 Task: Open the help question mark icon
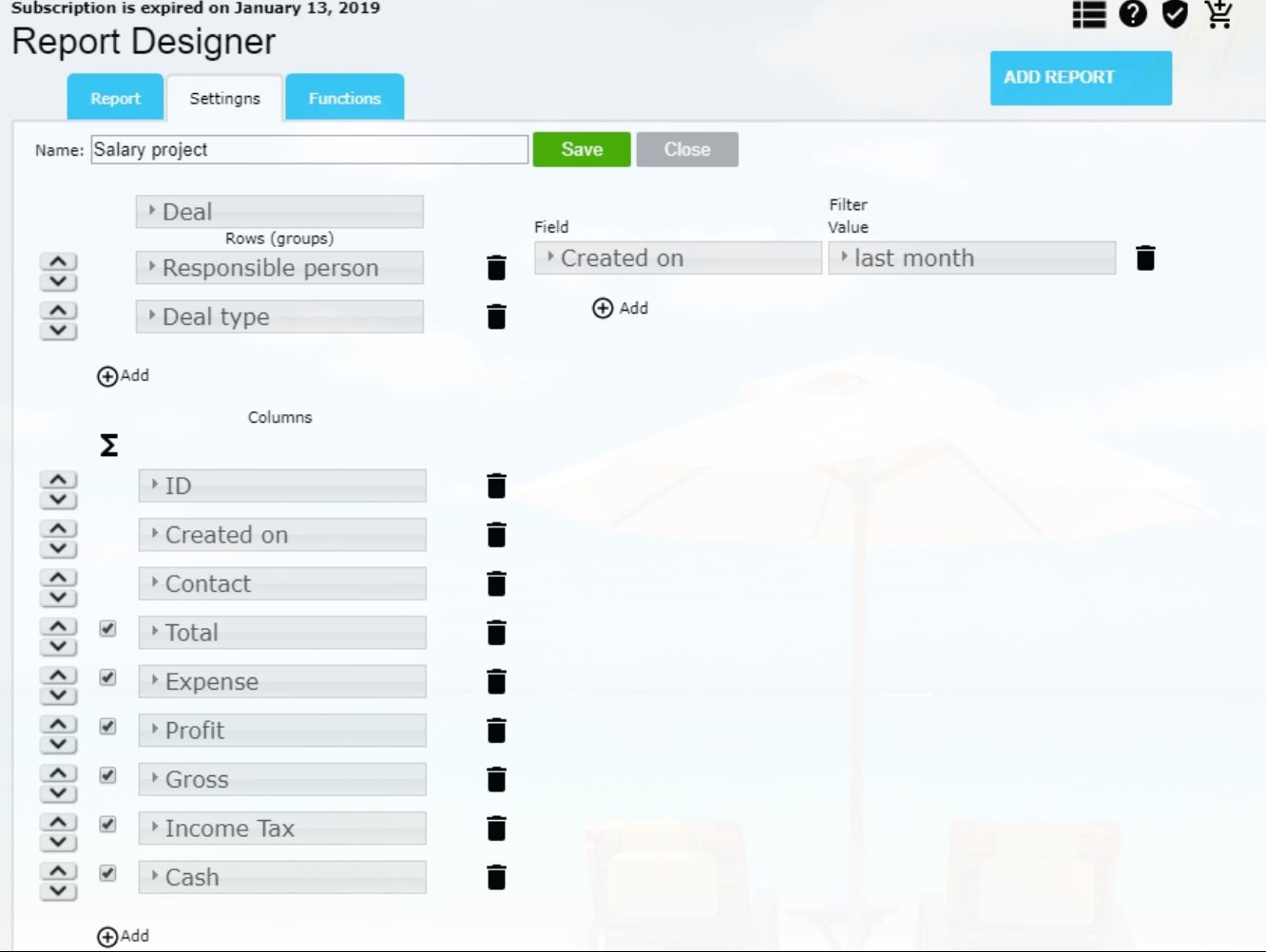[x=1132, y=14]
